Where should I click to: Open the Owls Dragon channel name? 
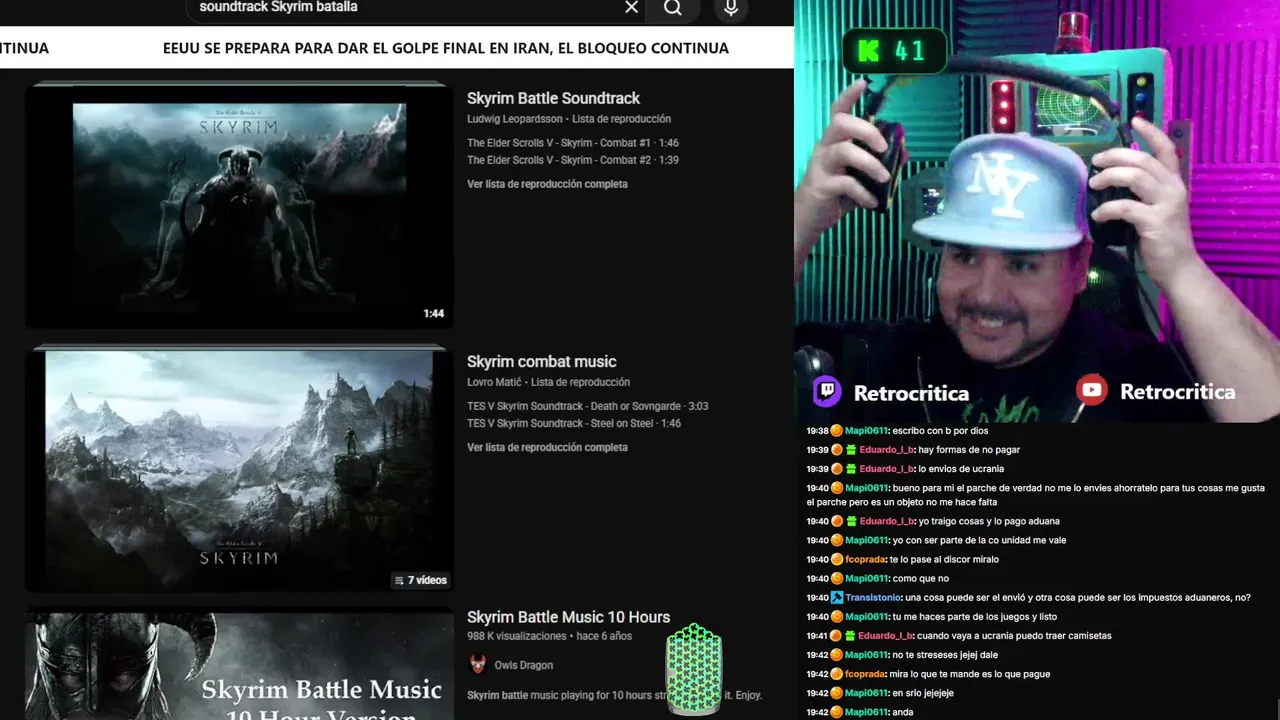click(523, 665)
